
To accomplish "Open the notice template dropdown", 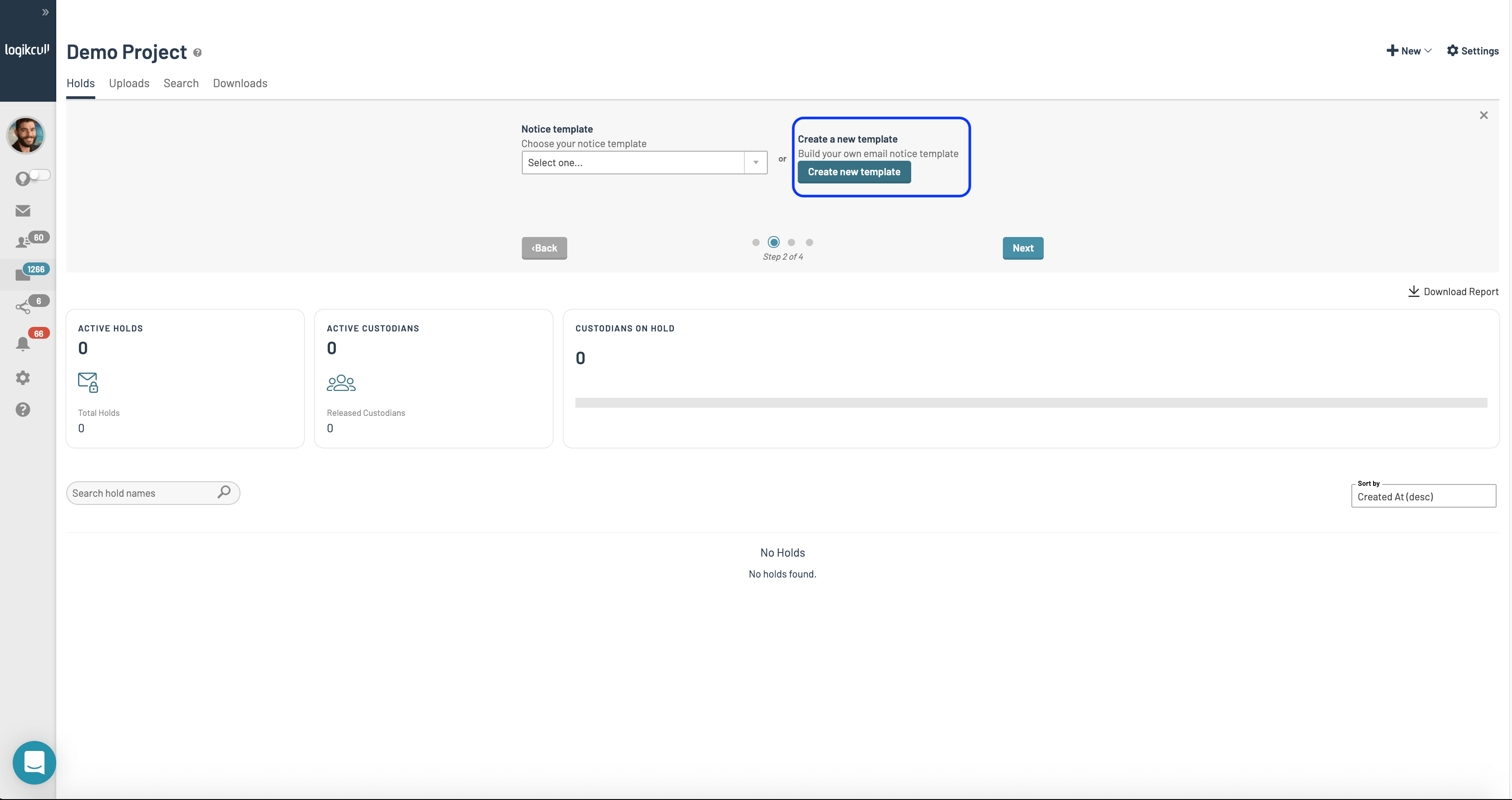I will tap(644, 163).
